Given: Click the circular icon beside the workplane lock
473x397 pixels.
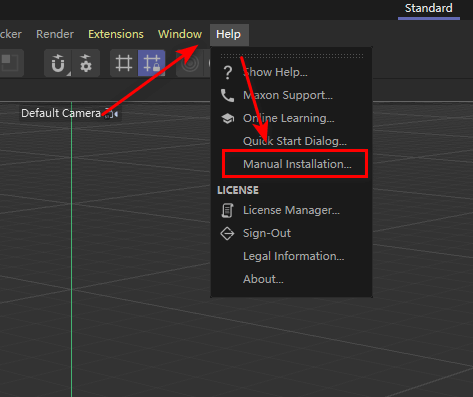Looking at the screenshot, I should coord(191,63).
